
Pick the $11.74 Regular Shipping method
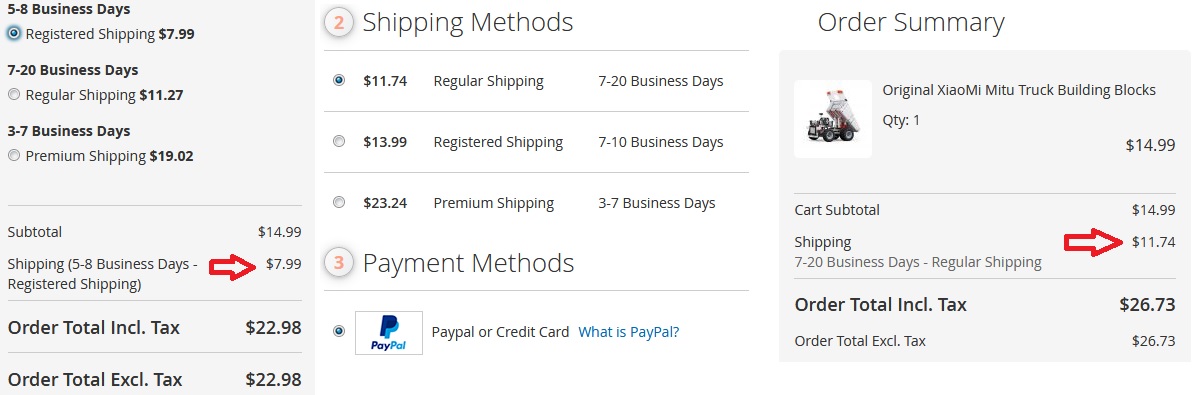(x=339, y=81)
